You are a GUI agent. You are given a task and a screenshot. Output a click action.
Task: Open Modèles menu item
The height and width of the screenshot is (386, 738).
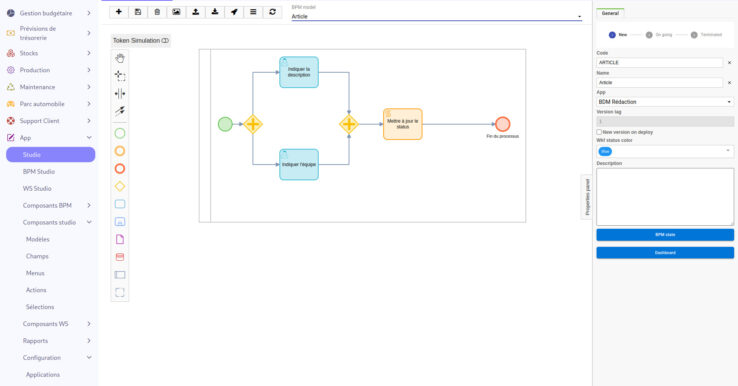pyautogui.click(x=38, y=239)
